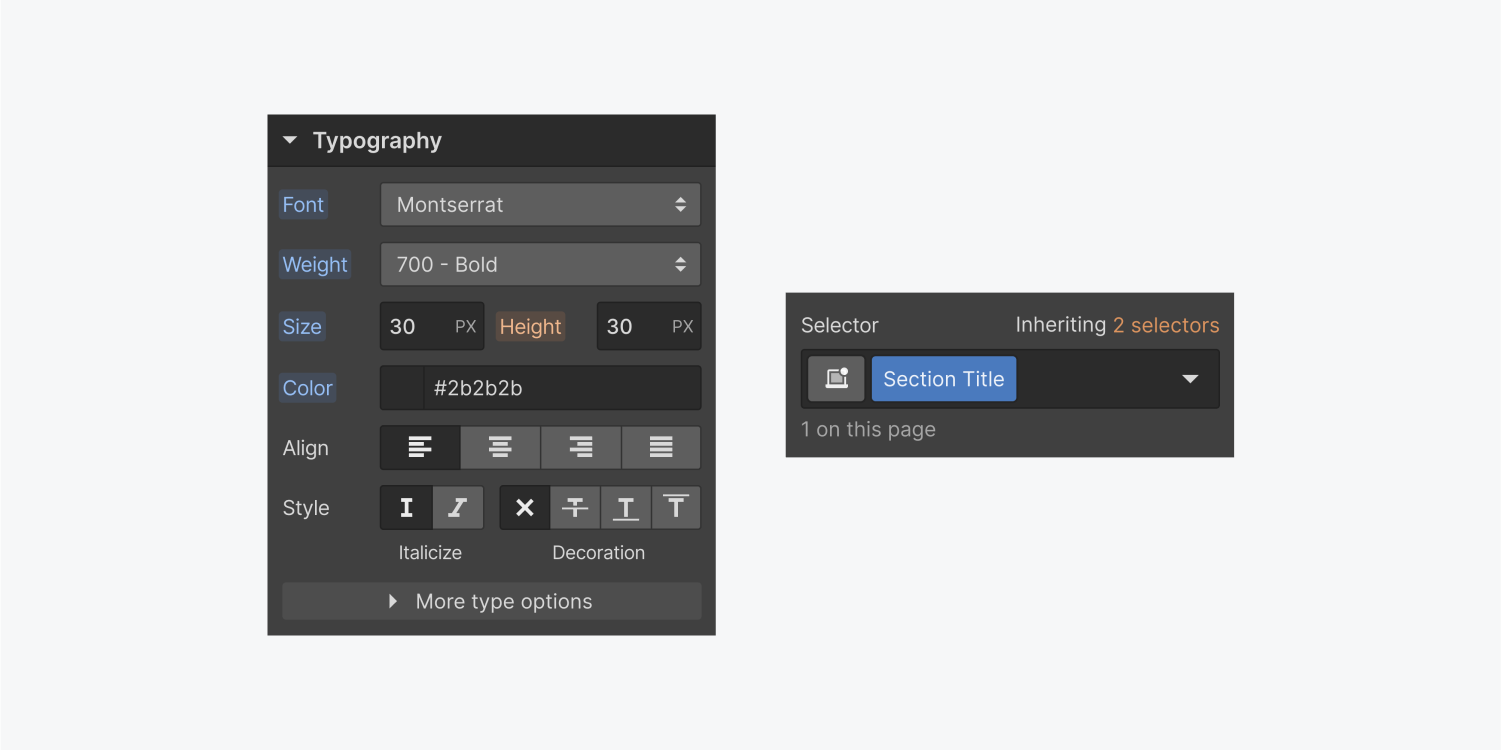This screenshot has height=751, width=1501.
Task: Apply overline decoration
Action: [x=676, y=508]
